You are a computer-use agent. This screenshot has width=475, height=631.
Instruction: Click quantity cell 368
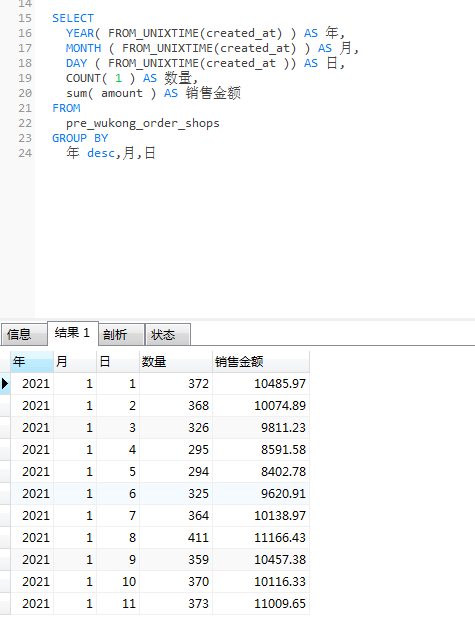click(x=176, y=406)
